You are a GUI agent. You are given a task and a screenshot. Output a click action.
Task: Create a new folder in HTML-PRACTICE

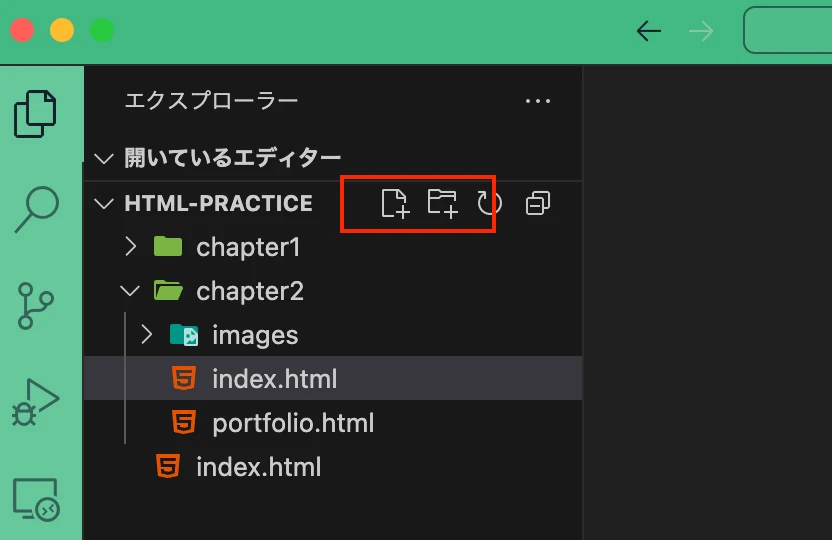pyautogui.click(x=442, y=203)
